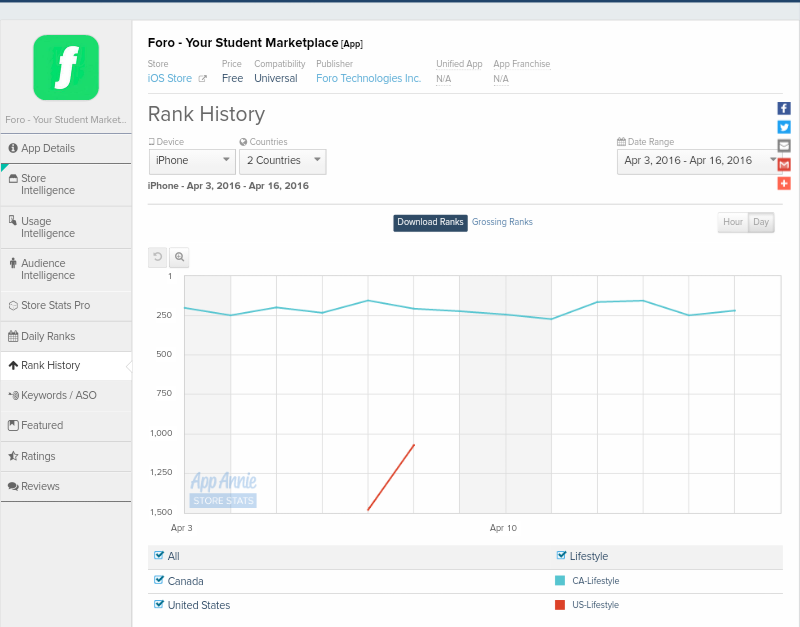Screen dimensions: 800x627
Task: Click the App Franchise N/A value
Action: [x=501, y=79]
